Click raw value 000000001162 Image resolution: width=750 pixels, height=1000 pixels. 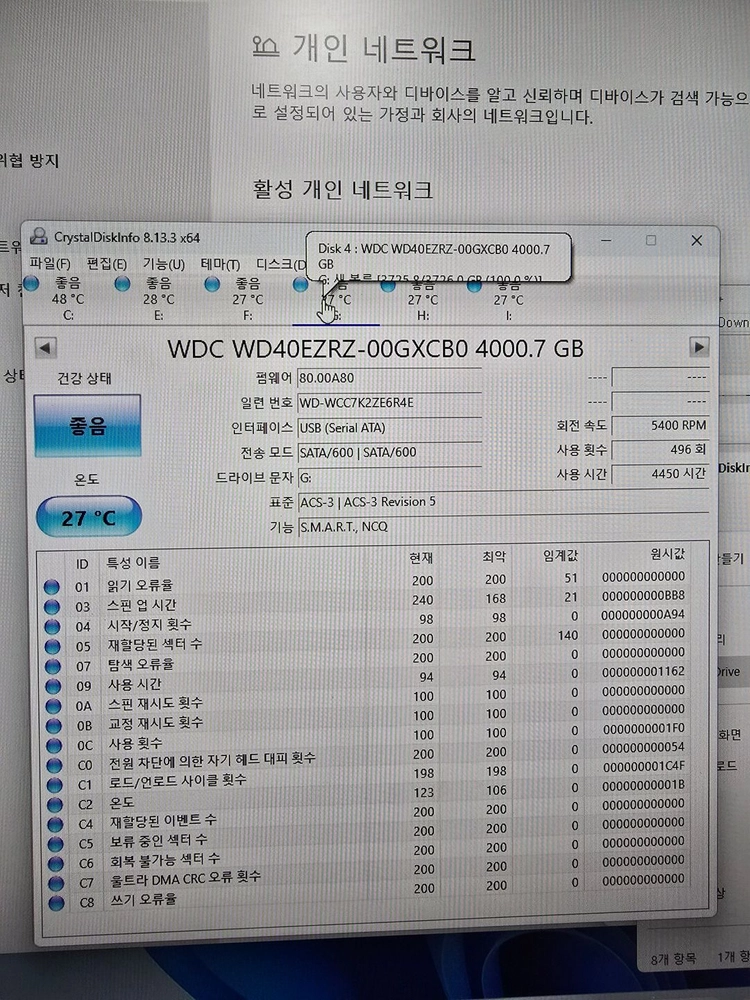[x=643, y=672]
